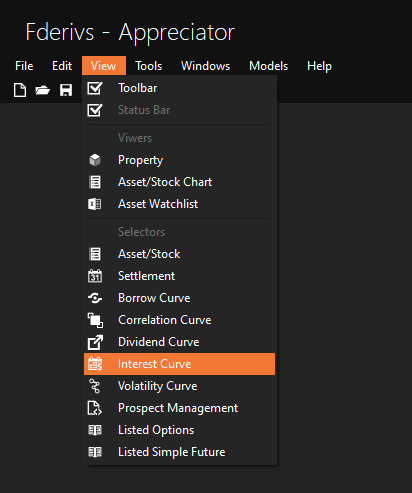Click the Save floppy disk icon
Screen dimensions: 412x493
tap(66, 90)
